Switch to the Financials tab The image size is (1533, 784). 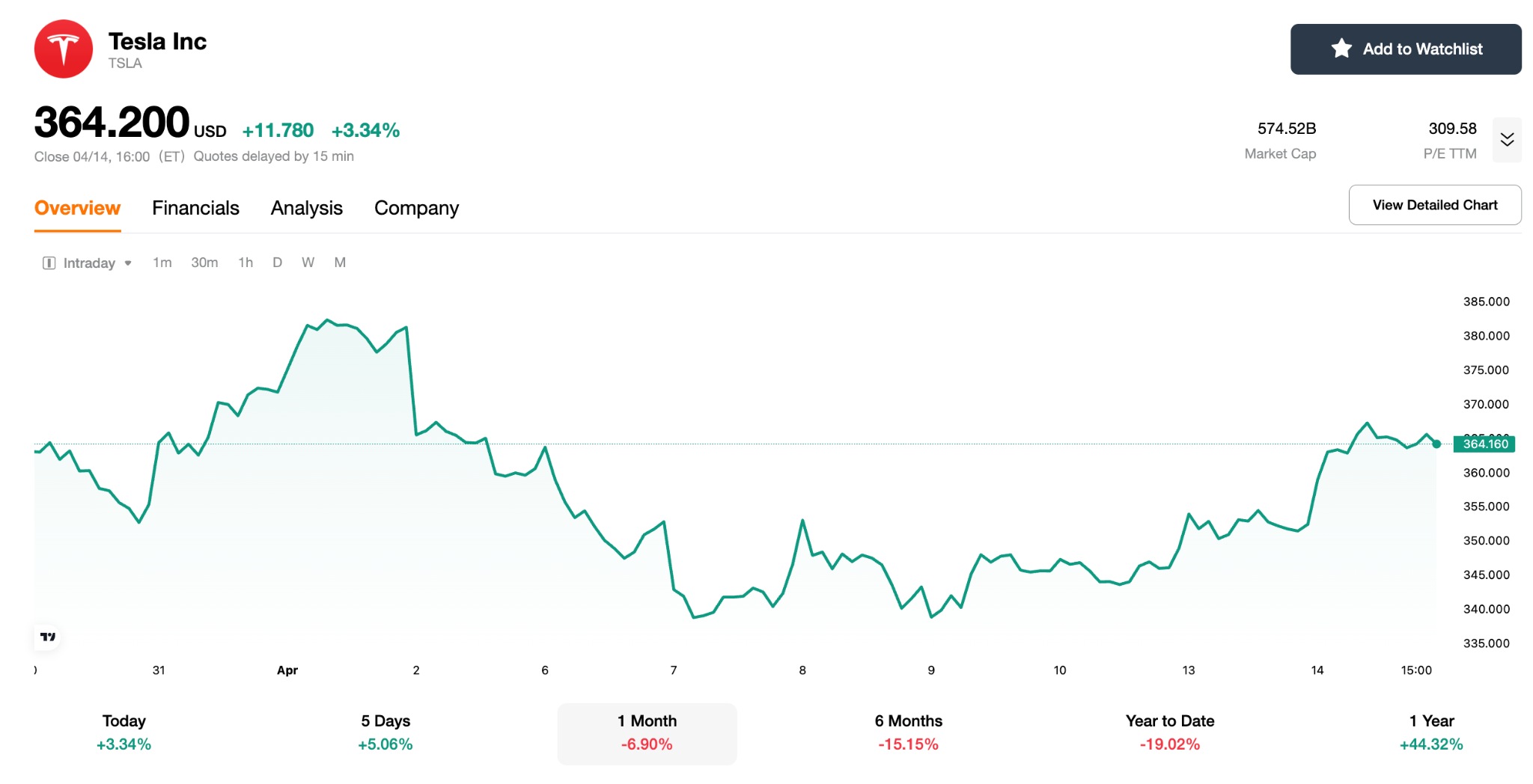pyautogui.click(x=195, y=208)
